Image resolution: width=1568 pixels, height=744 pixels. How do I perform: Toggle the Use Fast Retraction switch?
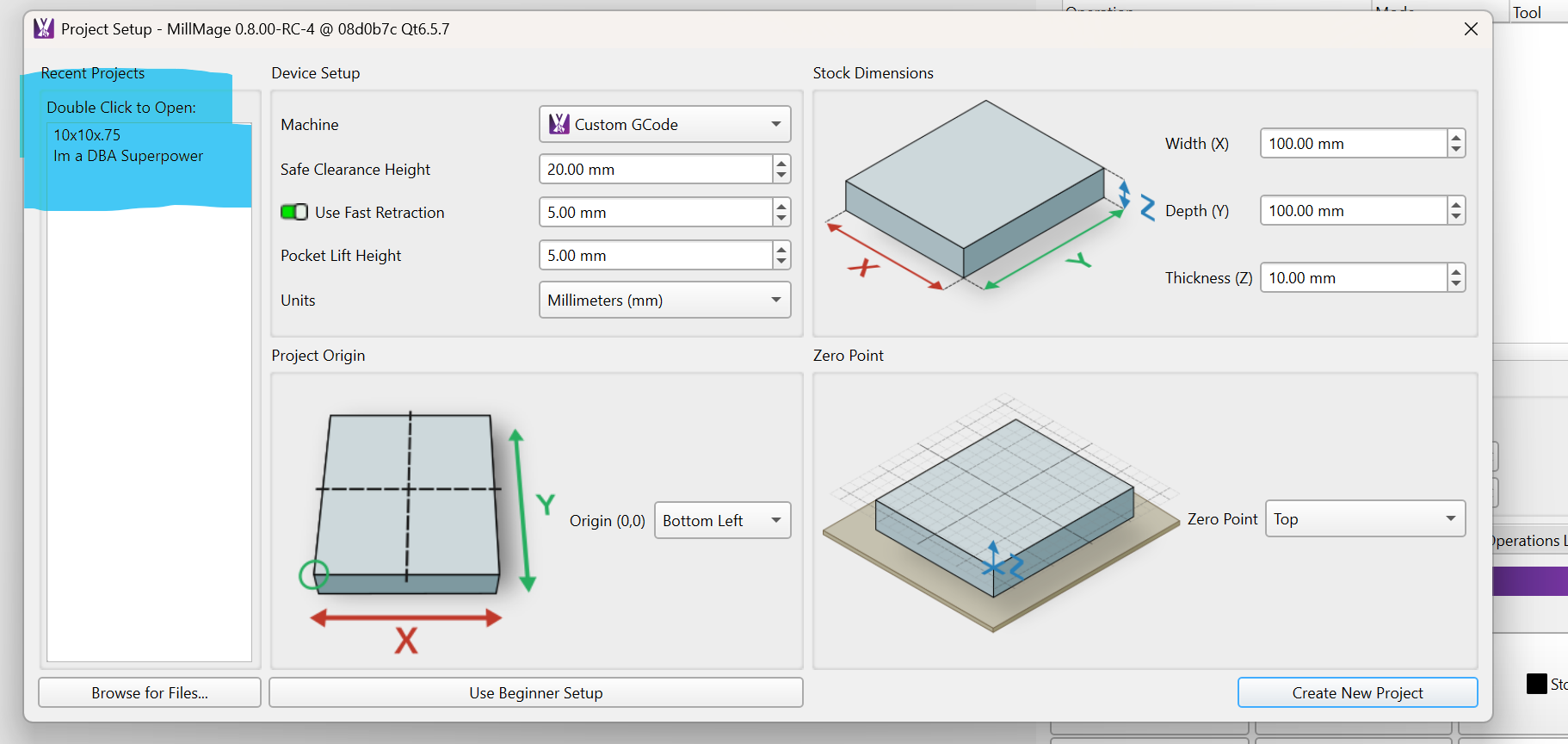click(x=294, y=212)
